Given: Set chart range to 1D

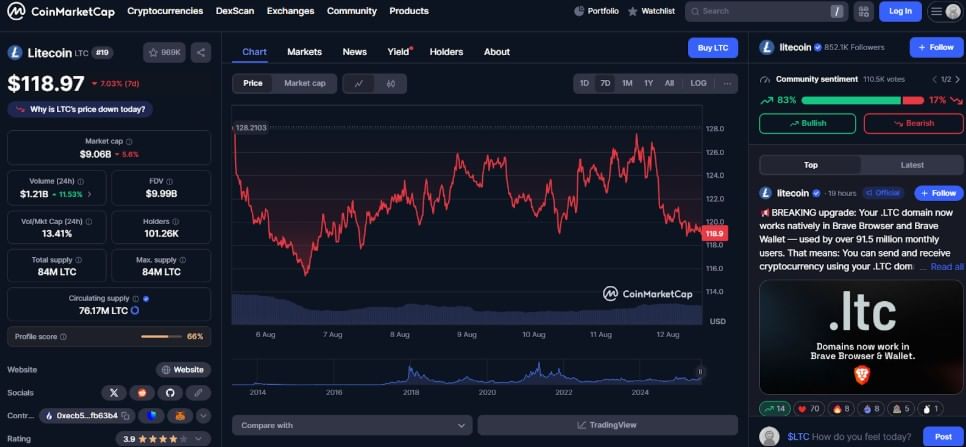Looking at the screenshot, I should click(x=584, y=83).
